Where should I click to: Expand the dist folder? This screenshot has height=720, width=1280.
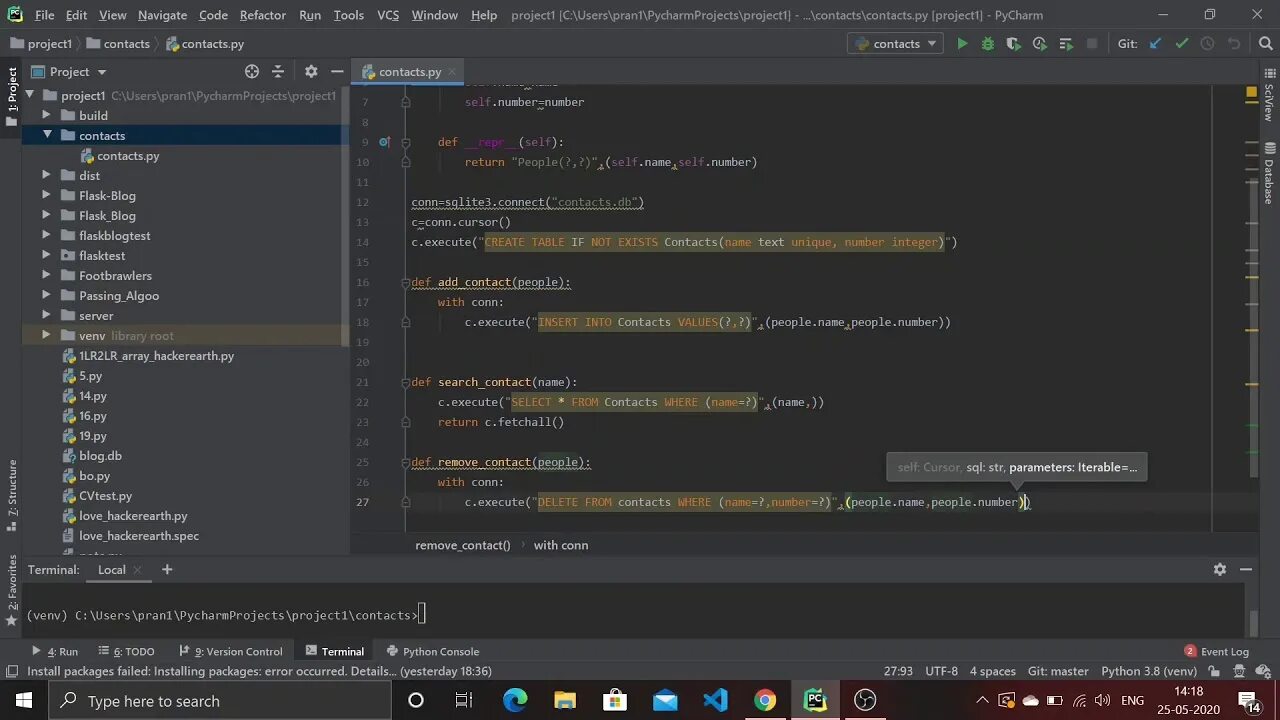[46, 175]
